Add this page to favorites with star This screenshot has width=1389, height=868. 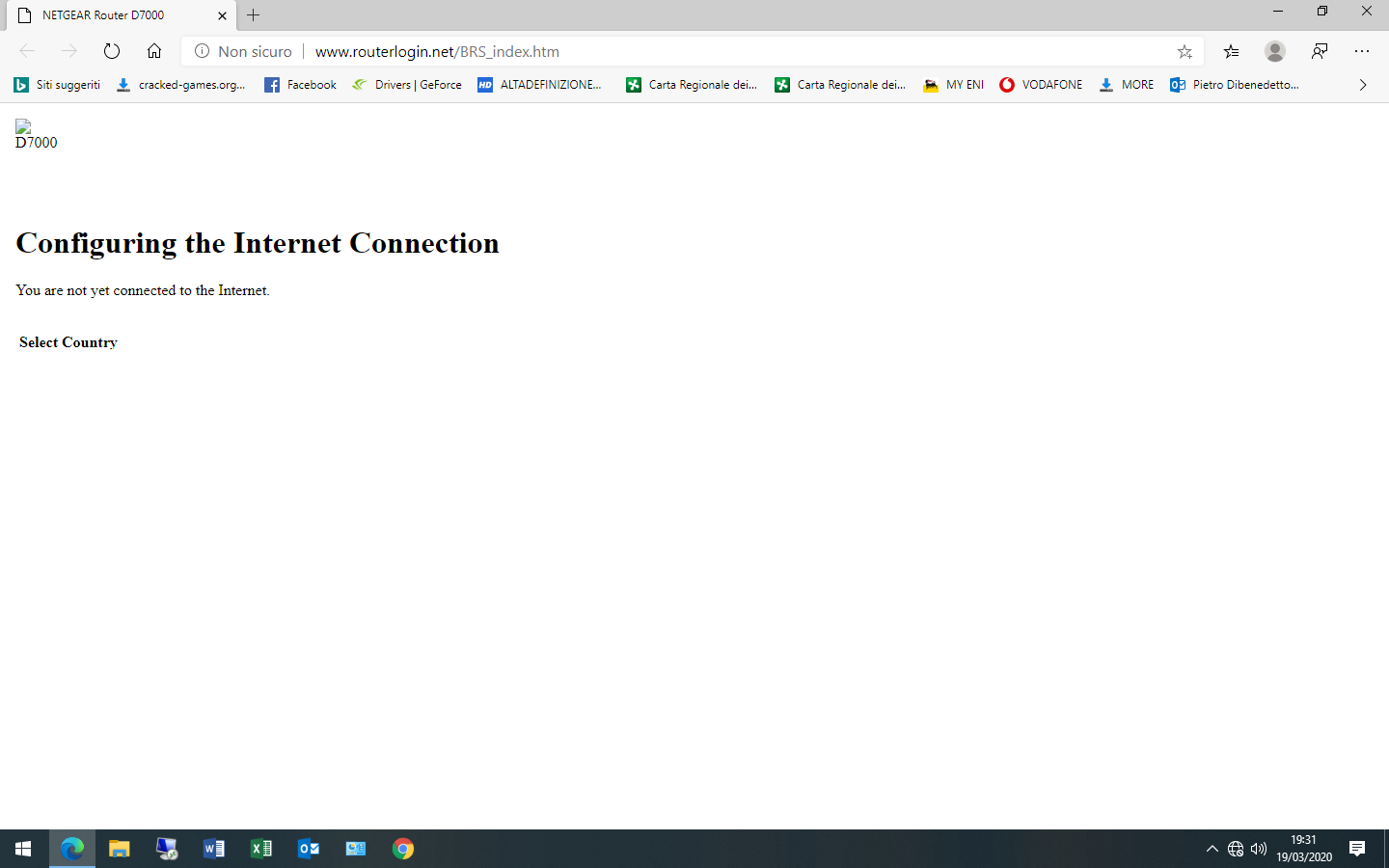point(1185,51)
